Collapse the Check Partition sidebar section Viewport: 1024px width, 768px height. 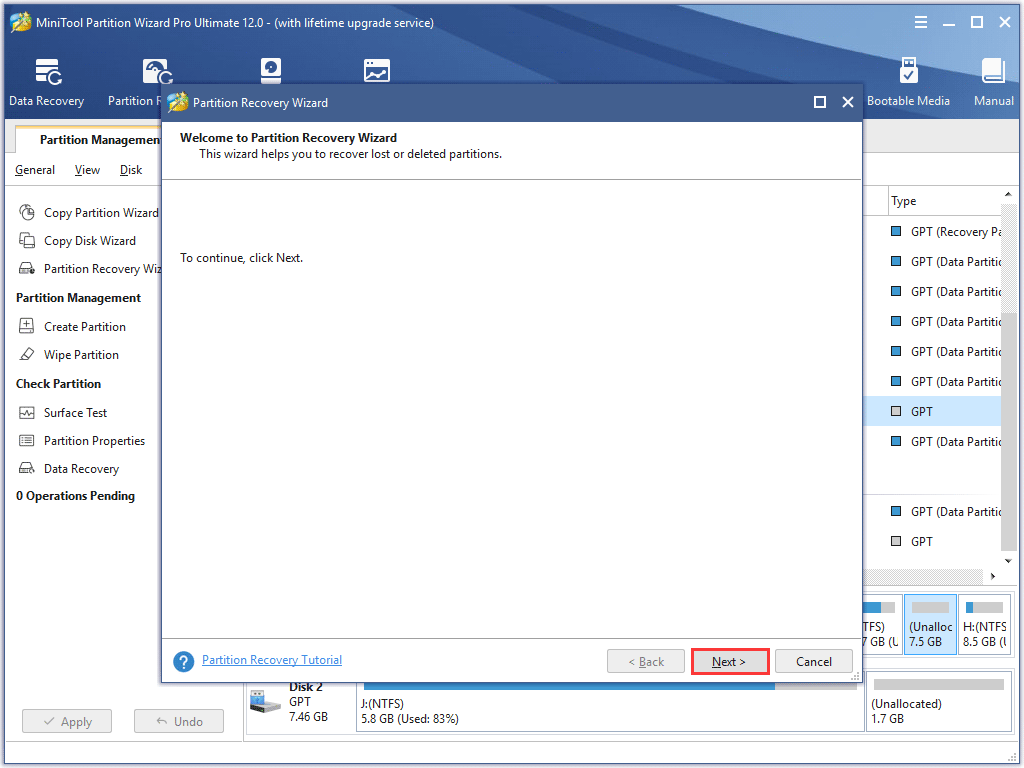(x=59, y=384)
